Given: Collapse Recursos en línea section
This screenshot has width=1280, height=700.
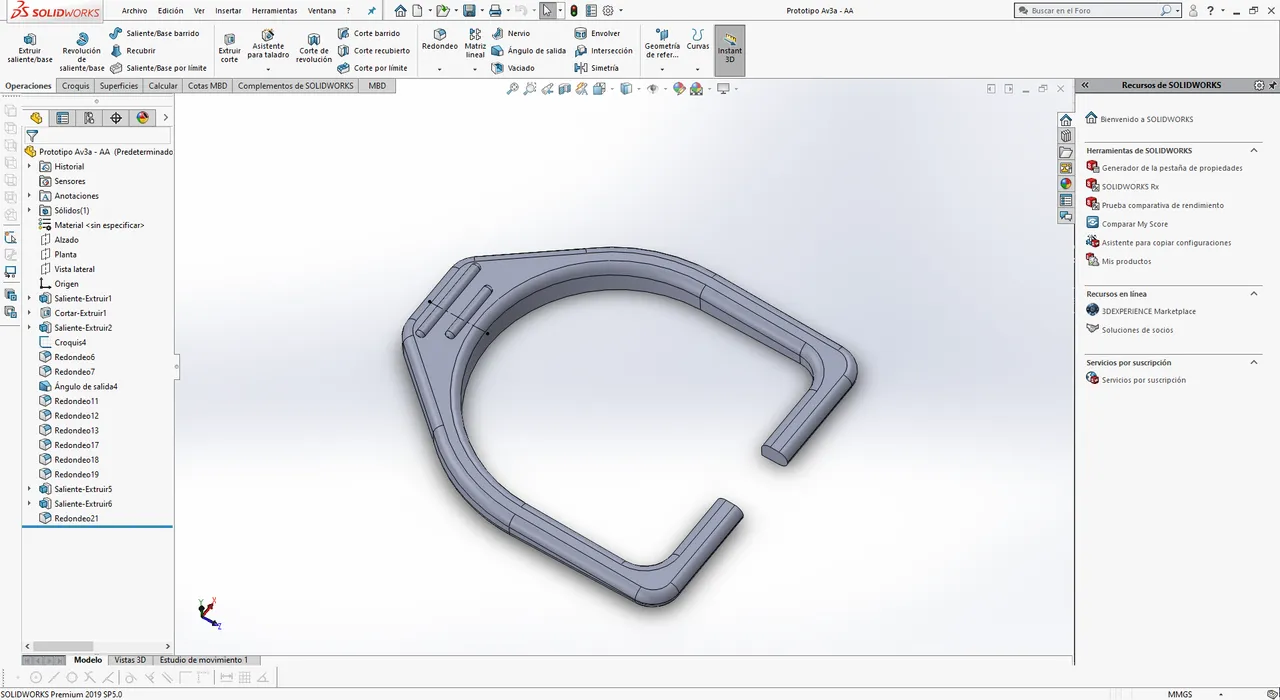Looking at the screenshot, I should [x=1254, y=294].
